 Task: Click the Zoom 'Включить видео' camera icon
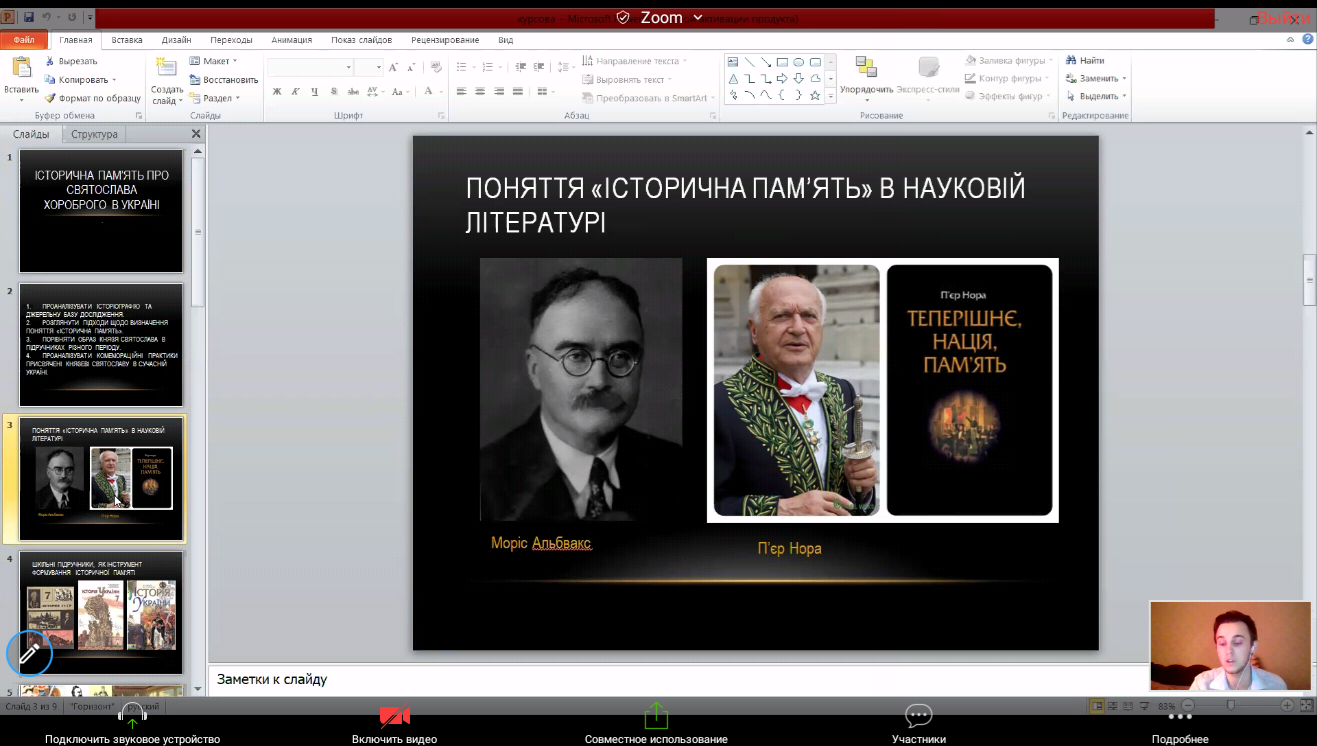(394, 716)
